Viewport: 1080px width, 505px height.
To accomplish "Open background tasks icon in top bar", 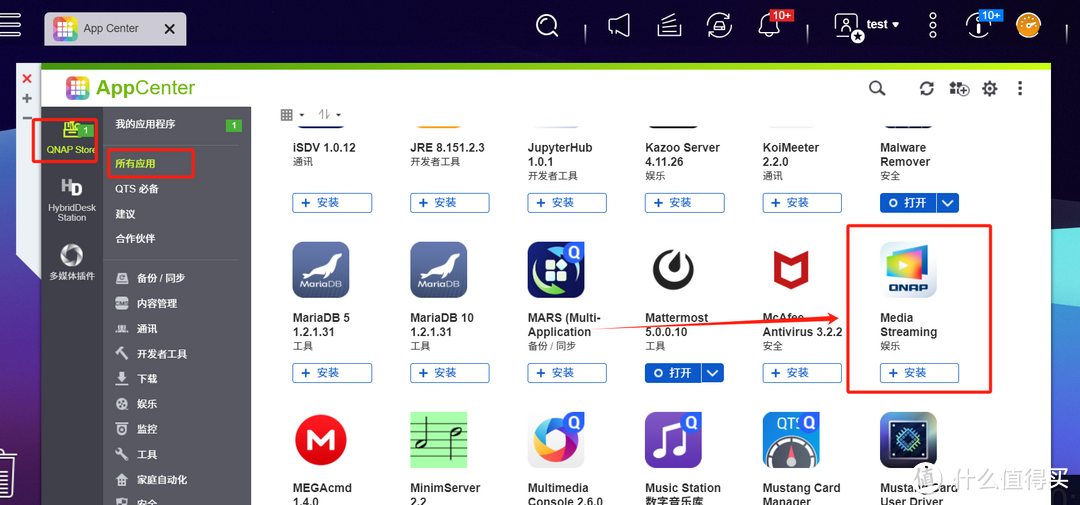I will pyautogui.click(x=669, y=26).
